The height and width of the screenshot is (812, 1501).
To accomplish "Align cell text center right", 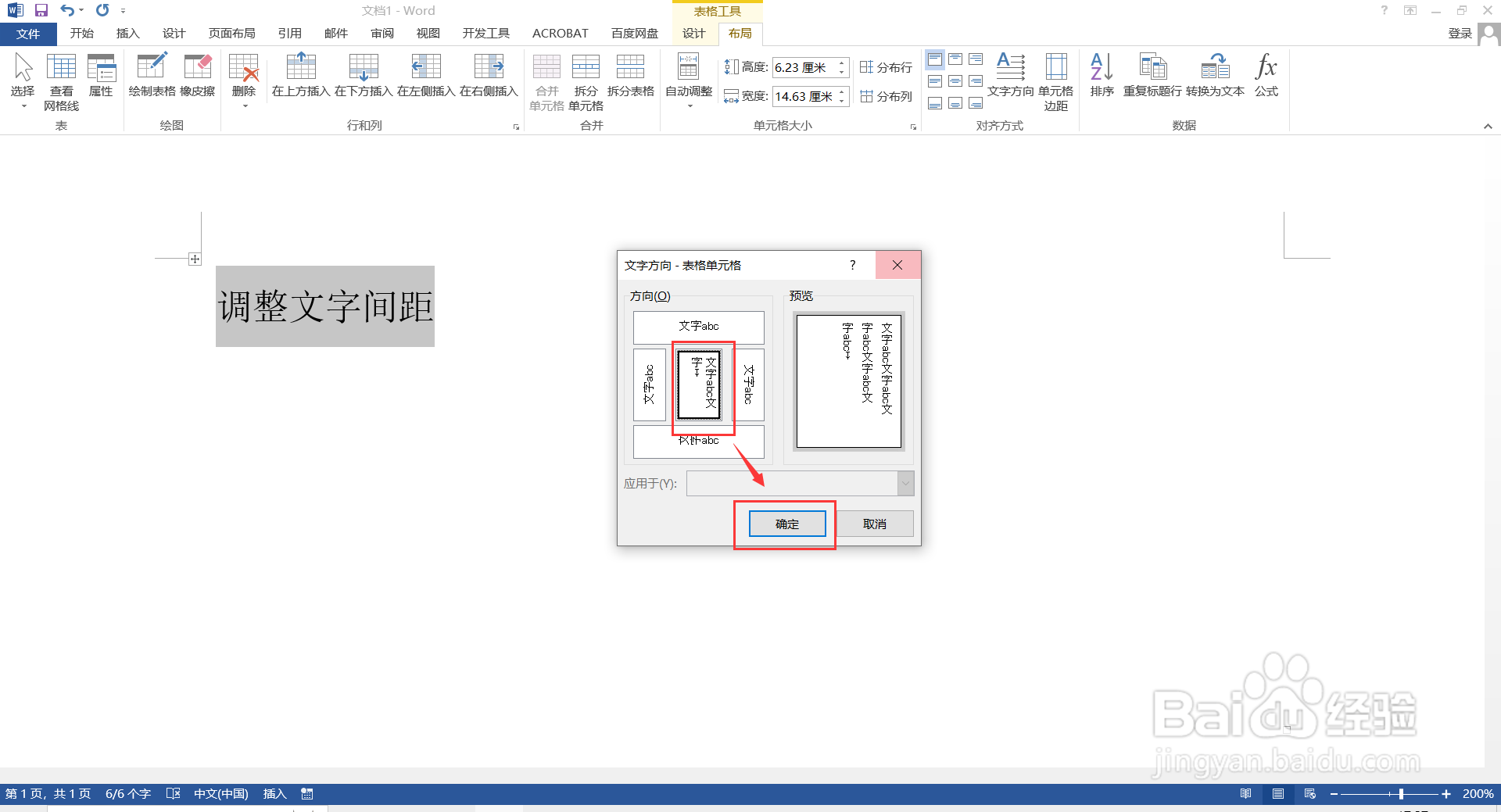I will click(976, 81).
